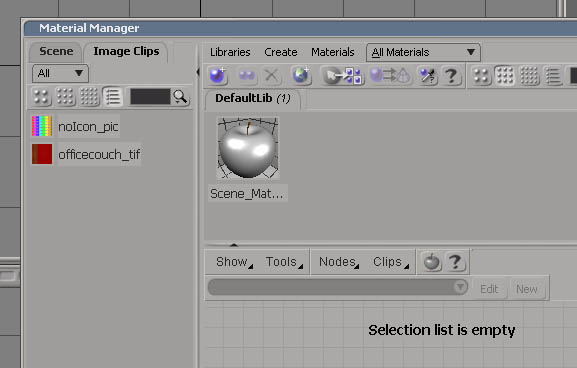Open the All filter dropdown under Scene tab
The image size is (577, 368).
pos(60,73)
